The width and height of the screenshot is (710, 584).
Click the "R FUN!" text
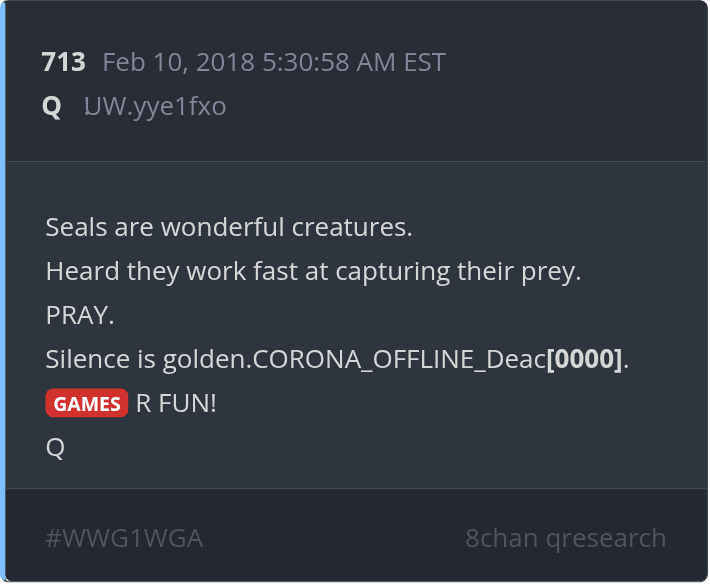[176, 404]
